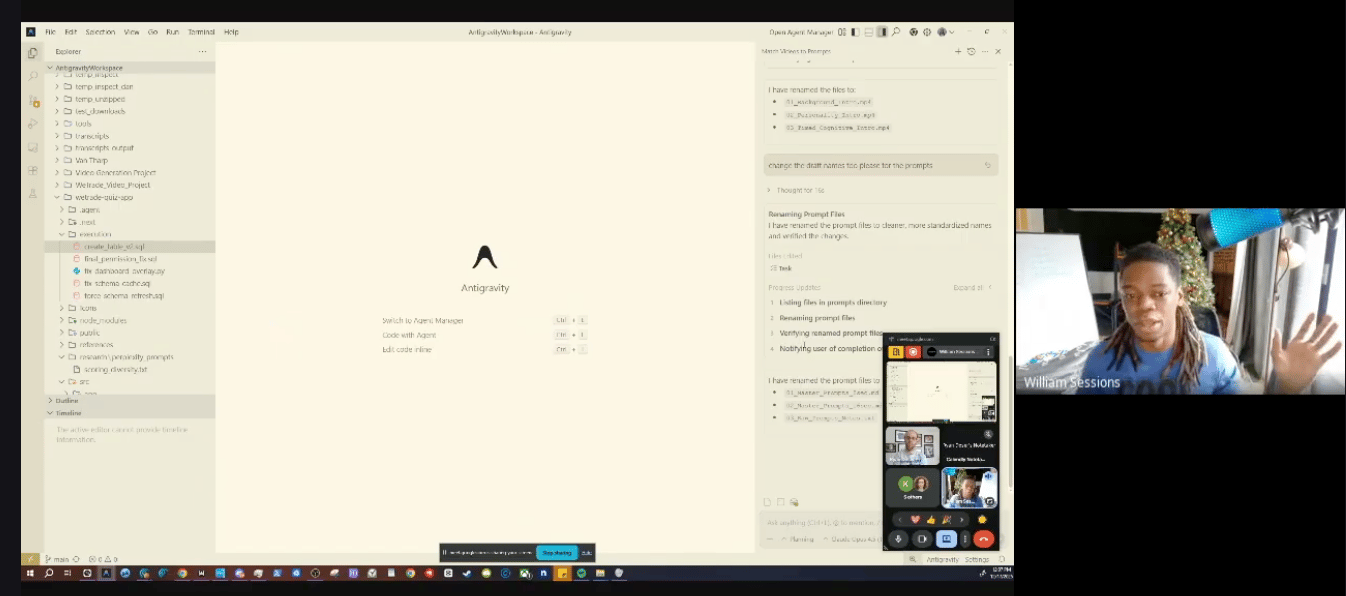Click the red hang-up call button
Image resolution: width=1346 pixels, height=596 pixels.
coord(983,539)
